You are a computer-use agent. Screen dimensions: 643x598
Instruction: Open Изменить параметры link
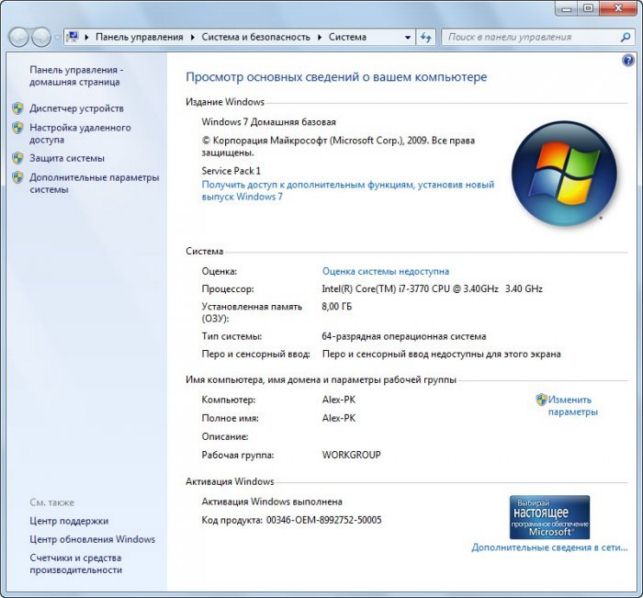click(573, 406)
